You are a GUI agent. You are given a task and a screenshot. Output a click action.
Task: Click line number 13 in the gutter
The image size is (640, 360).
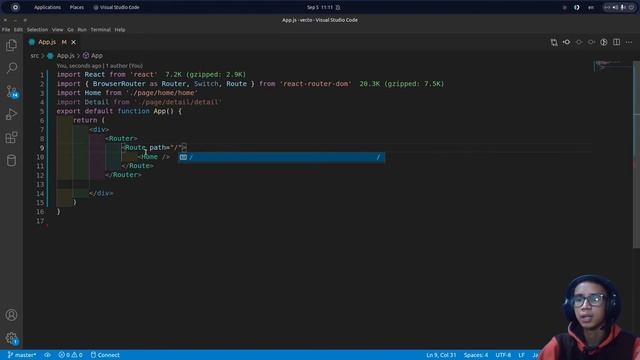pyautogui.click(x=40, y=184)
